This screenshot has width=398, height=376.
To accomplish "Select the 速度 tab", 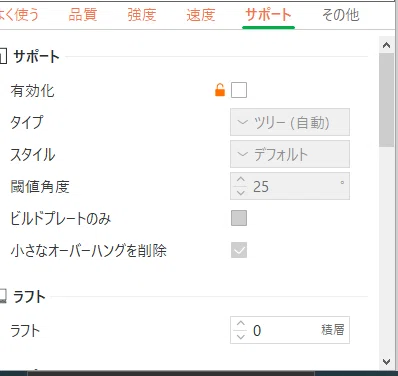I will point(201,15).
